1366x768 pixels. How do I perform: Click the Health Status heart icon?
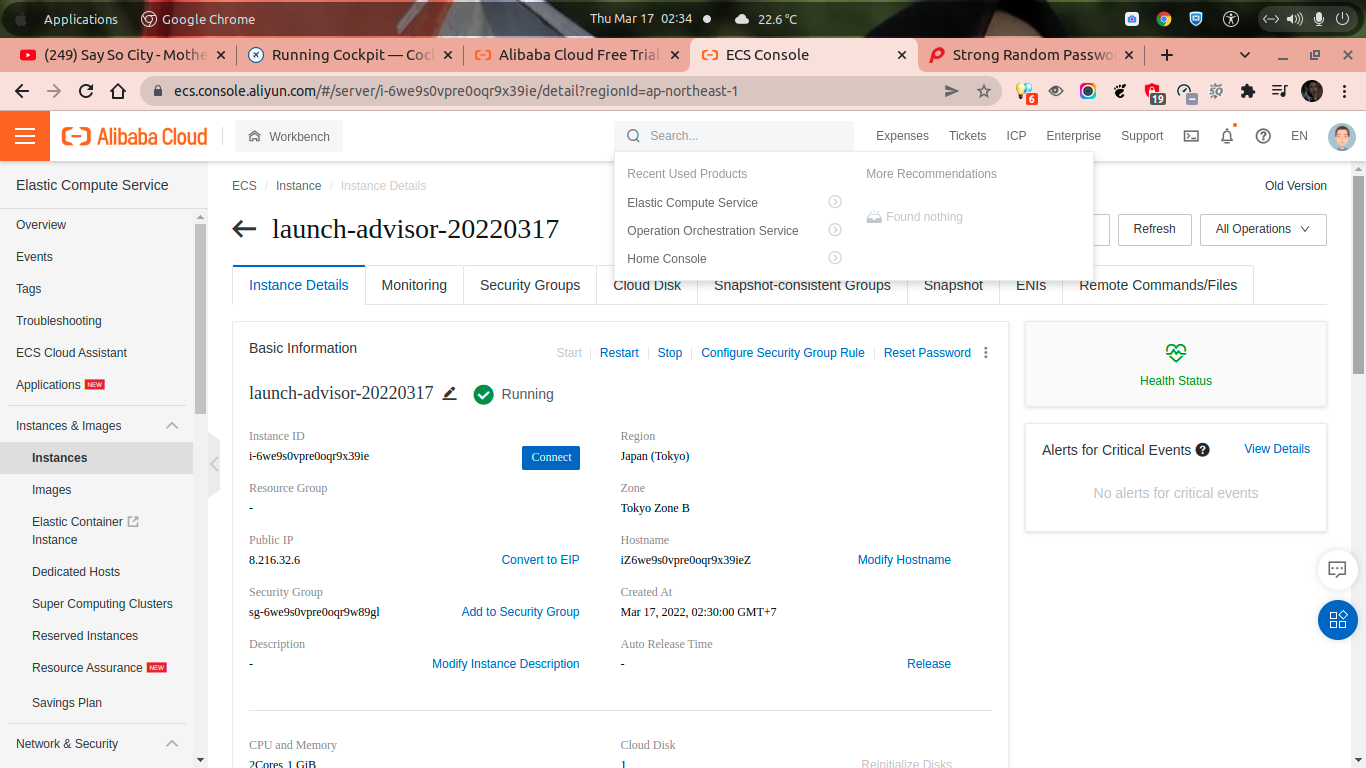click(1176, 352)
